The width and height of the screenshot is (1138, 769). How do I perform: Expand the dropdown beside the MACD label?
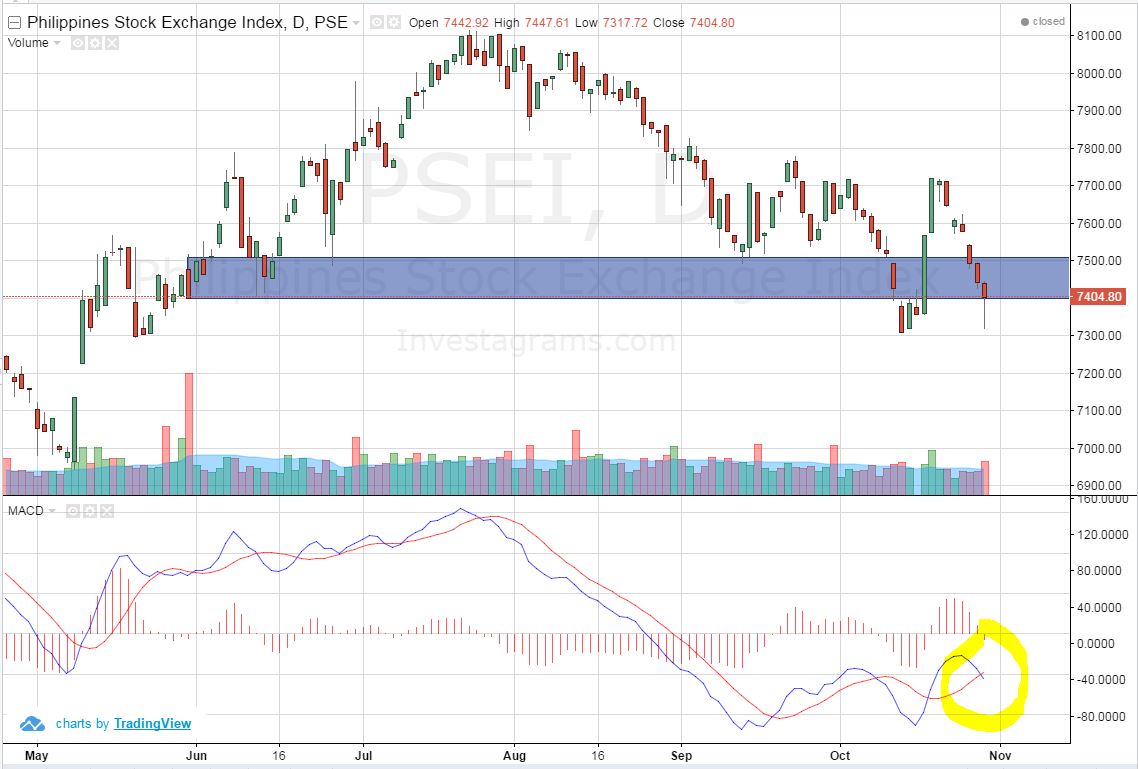pos(52,511)
